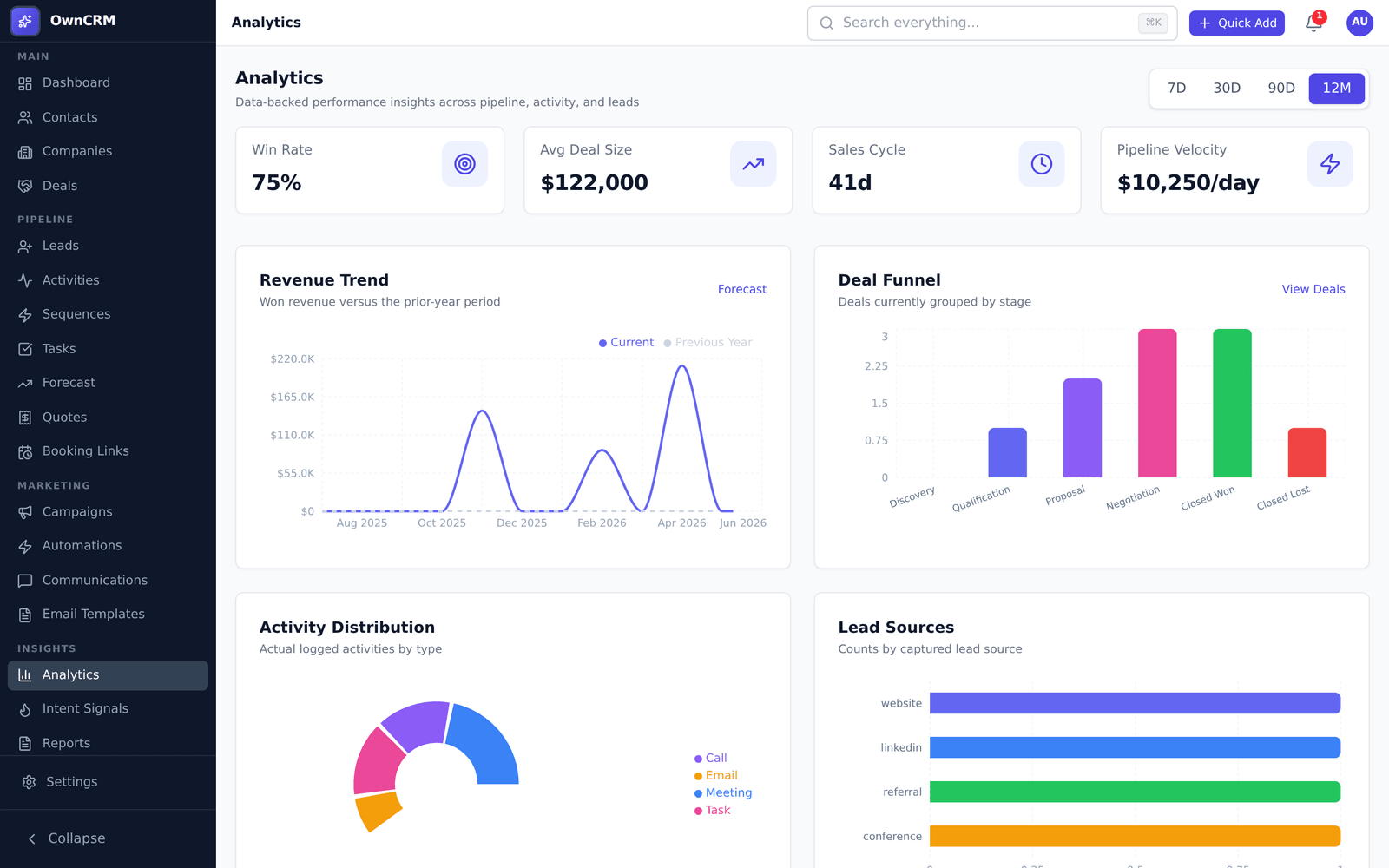This screenshot has height=868, width=1389.
Task: Open the Activities page
Action: click(x=108, y=280)
